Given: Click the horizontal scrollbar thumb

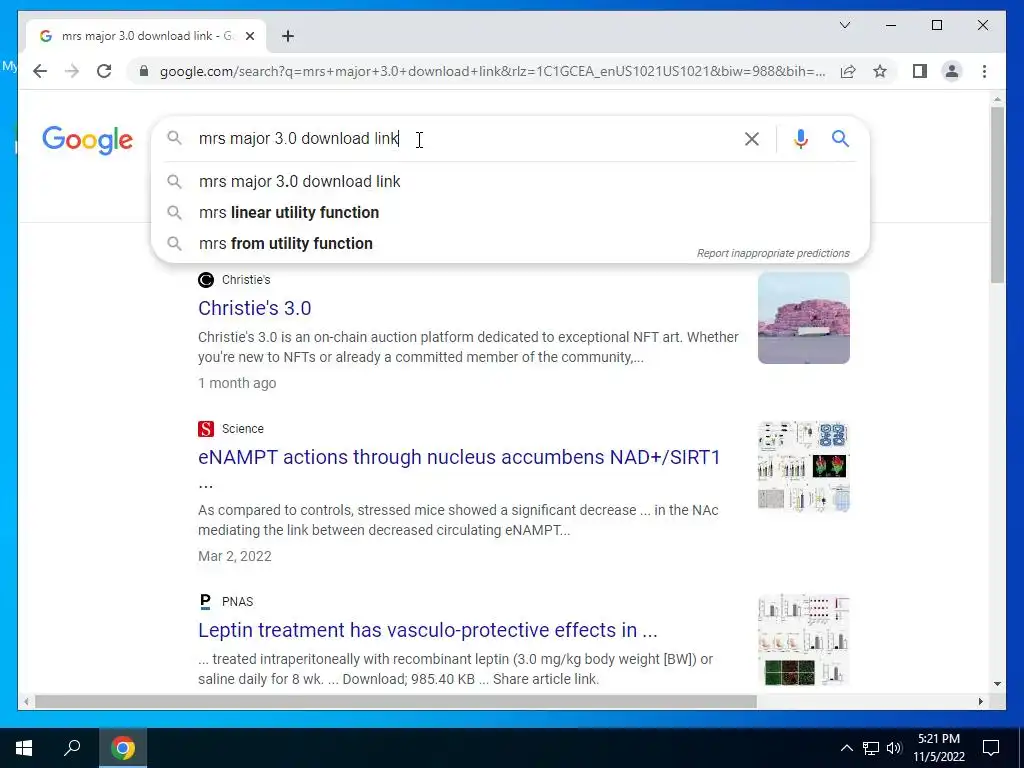Looking at the screenshot, I should (x=396, y=701).
